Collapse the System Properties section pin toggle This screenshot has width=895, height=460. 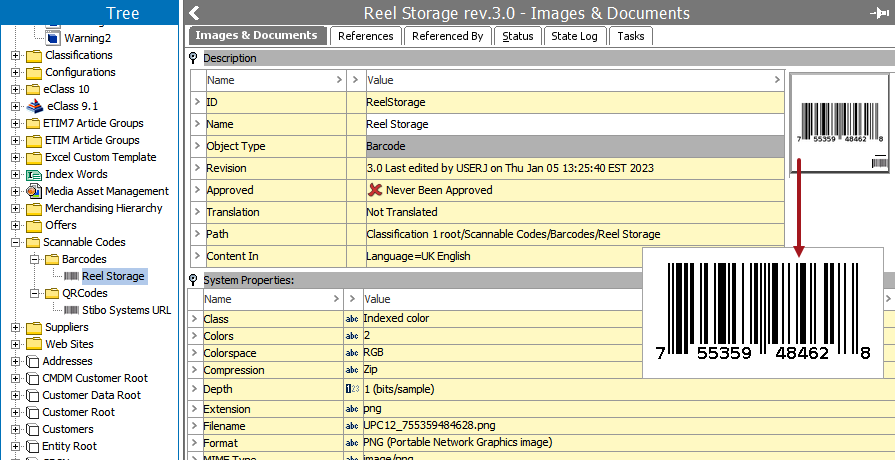pyautogui.click(x=194, y=280)
